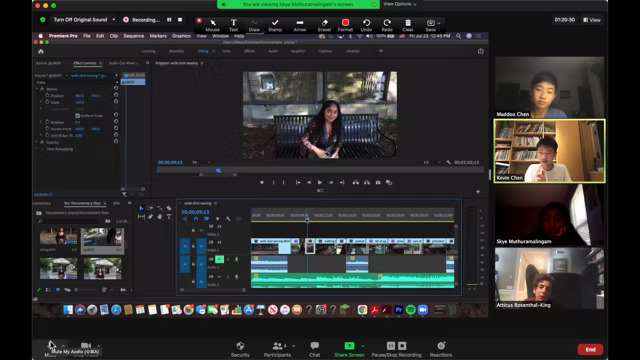Toggle Anchor Point animation stopwatch
This screenshot has width=640, height=360.
pos(47,129)
